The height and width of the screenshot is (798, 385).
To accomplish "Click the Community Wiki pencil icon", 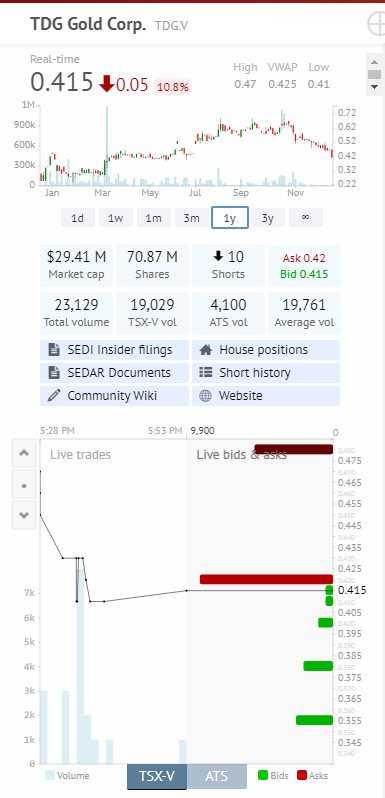I will 53,395.
